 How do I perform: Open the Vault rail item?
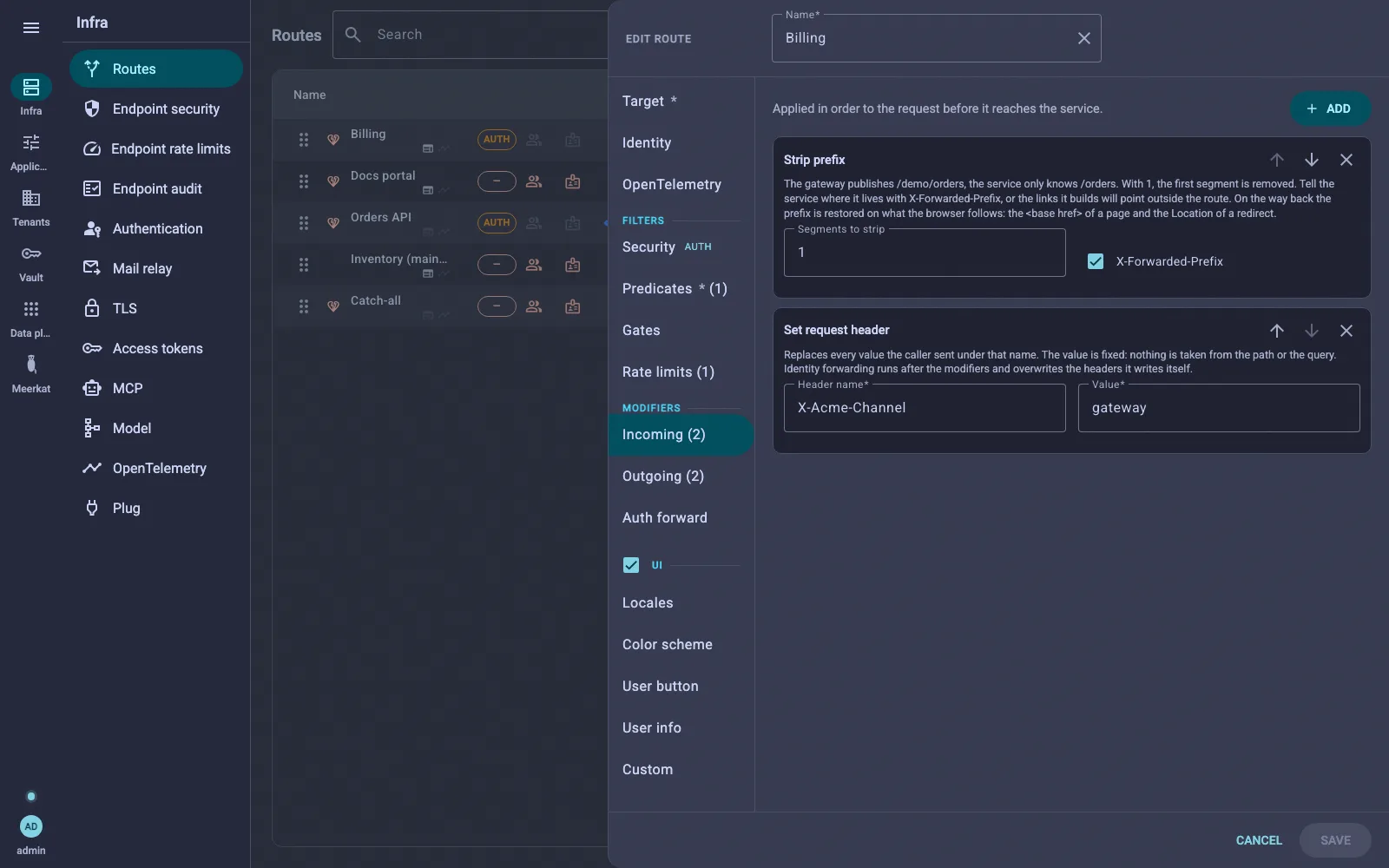pos(31,262)
